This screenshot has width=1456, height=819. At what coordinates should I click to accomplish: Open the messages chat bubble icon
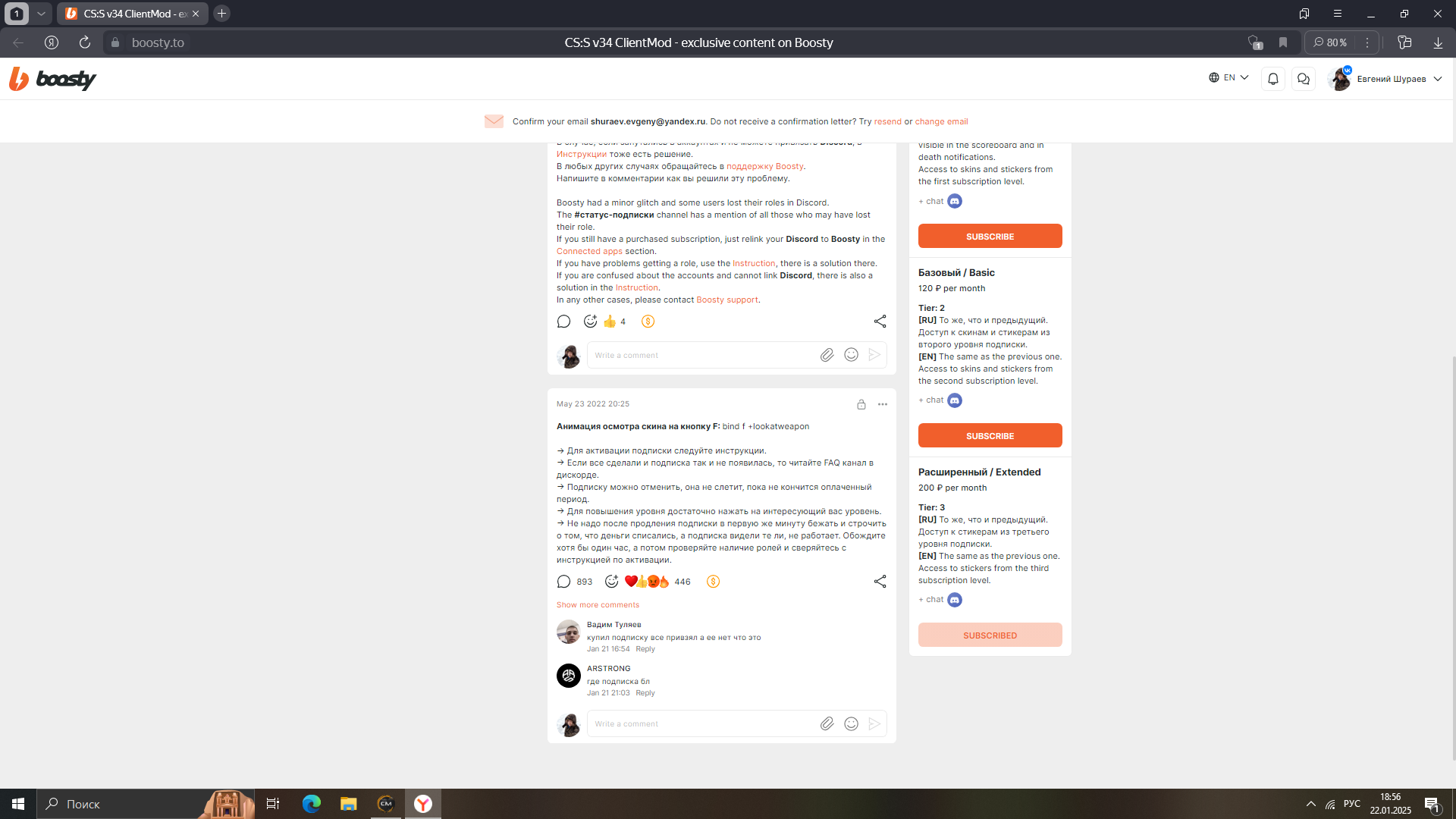[1304, 79]
